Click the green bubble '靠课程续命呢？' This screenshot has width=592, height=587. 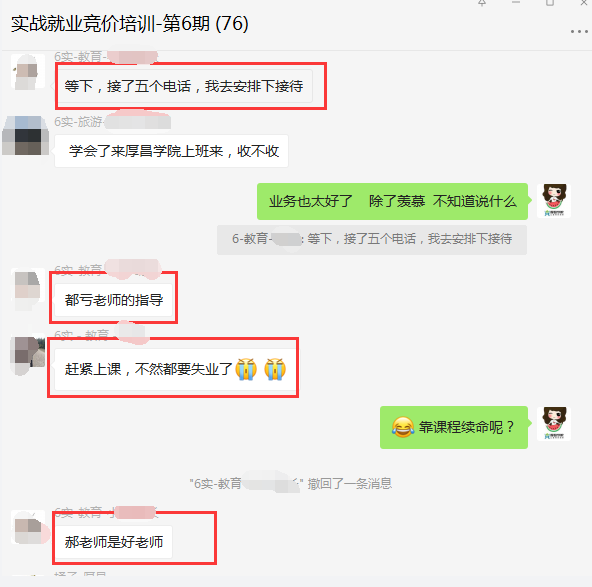point(454,427)
